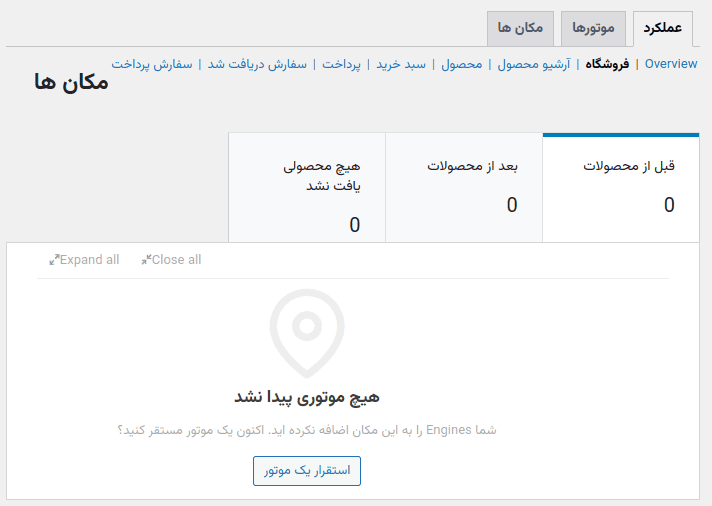Screen dimensions: 712x506
Task: Click the Close all arrows icon
Action: [146, 260]
